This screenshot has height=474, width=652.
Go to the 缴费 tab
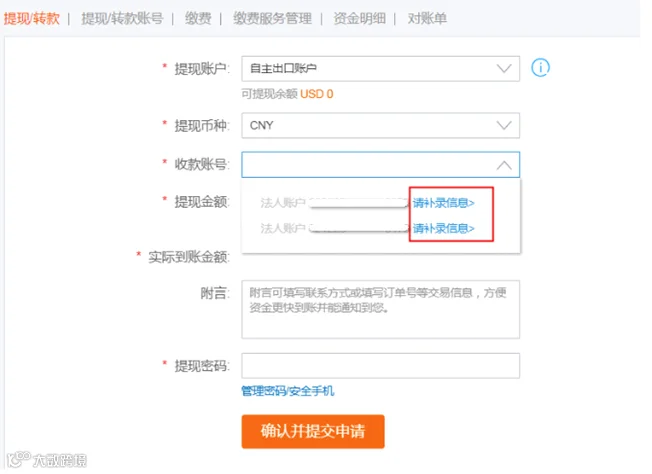pyautogui.click(x=198, y=19)
